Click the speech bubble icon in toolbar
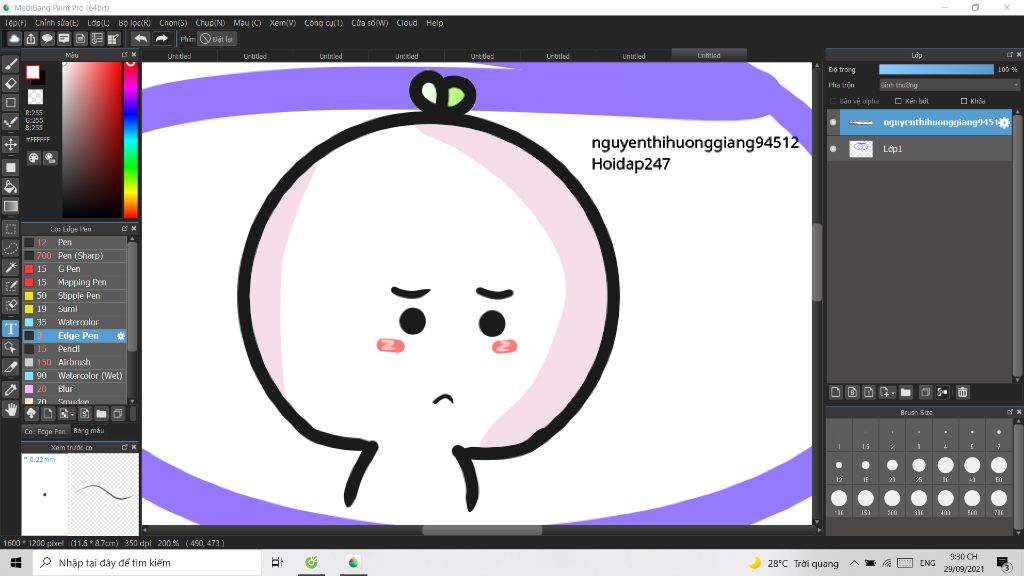Screen dimensions: 1024x576 47,39
